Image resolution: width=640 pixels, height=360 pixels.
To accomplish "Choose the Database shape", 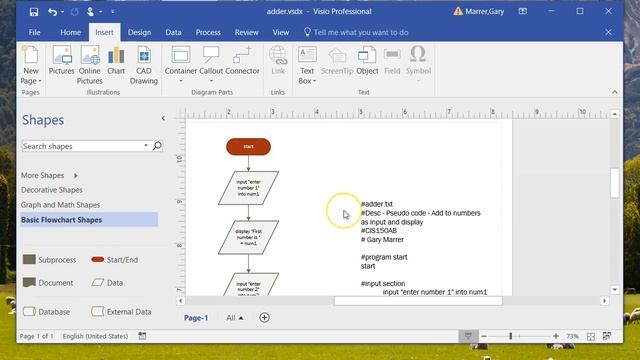I will pos(46,311).
